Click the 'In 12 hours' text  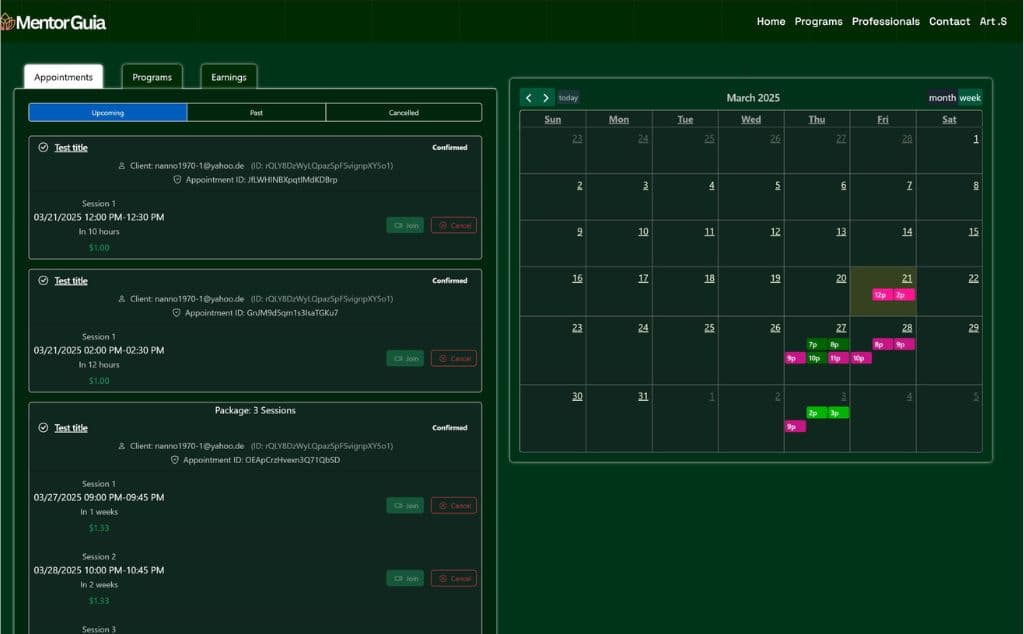[x=99, y=365]
